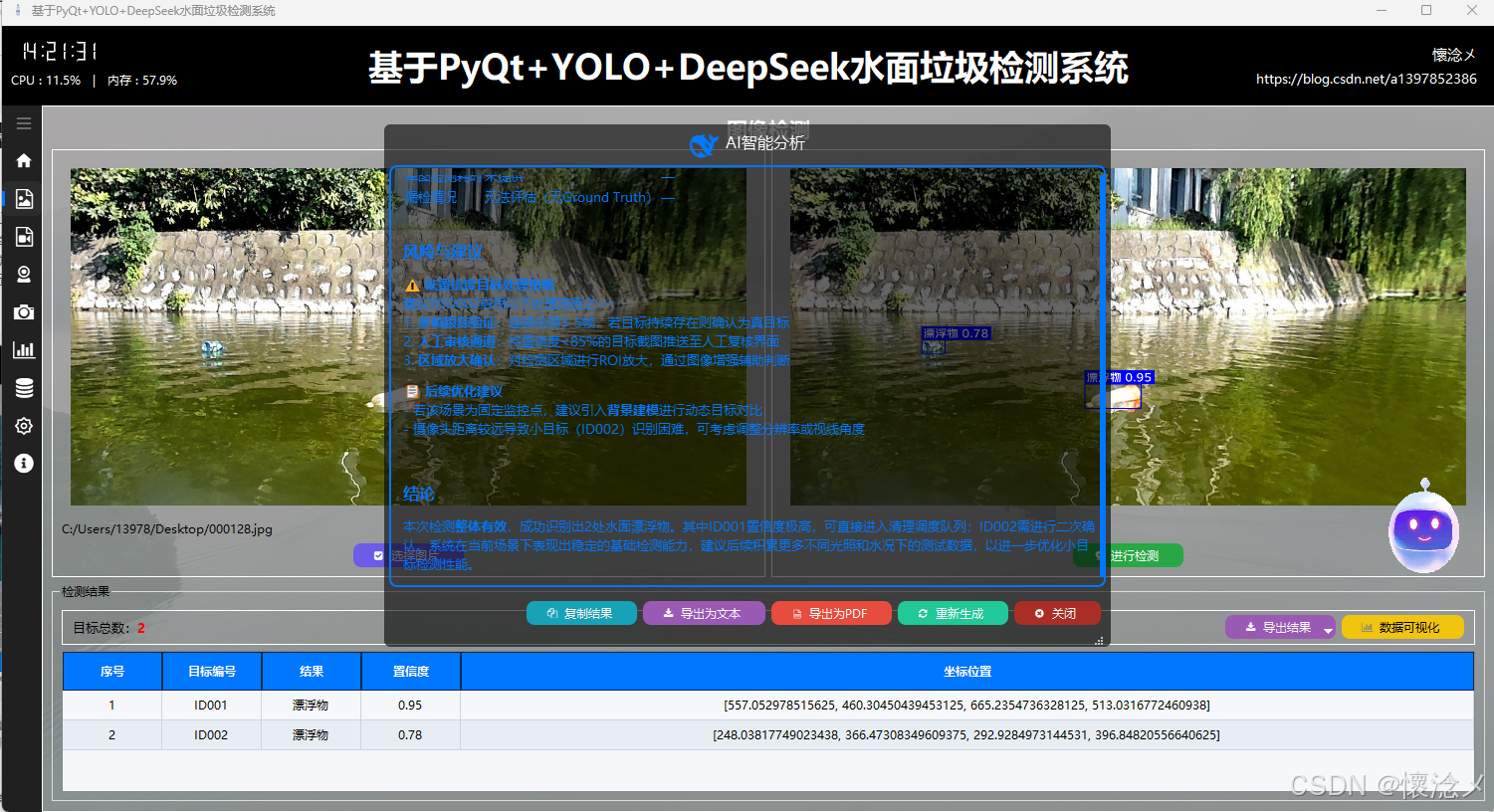Image resolution: width=1494 pixels, height=812 pixels.
Task: Click the CPU usage readout
Action: point(46,81)
